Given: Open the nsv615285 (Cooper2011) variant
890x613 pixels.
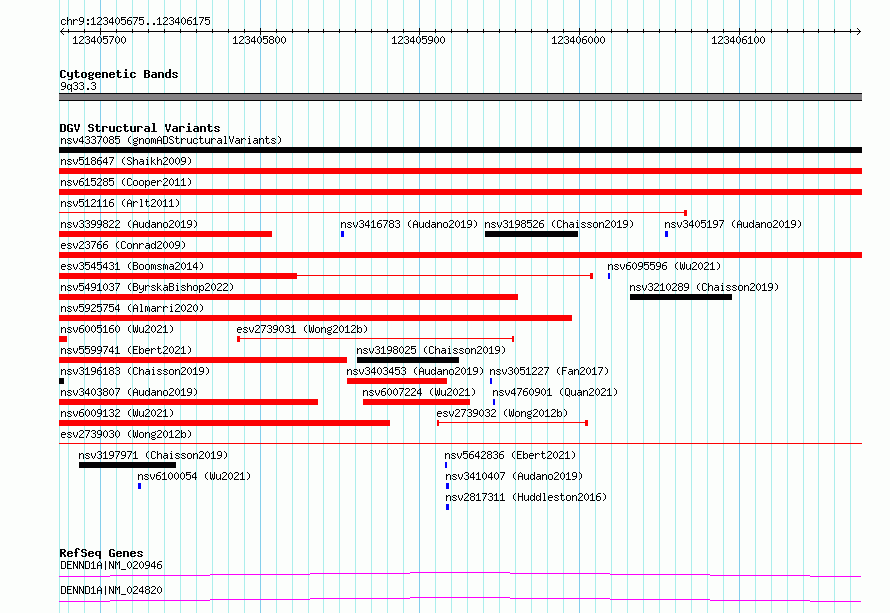Looking at the screenshot, I should 126,182.
